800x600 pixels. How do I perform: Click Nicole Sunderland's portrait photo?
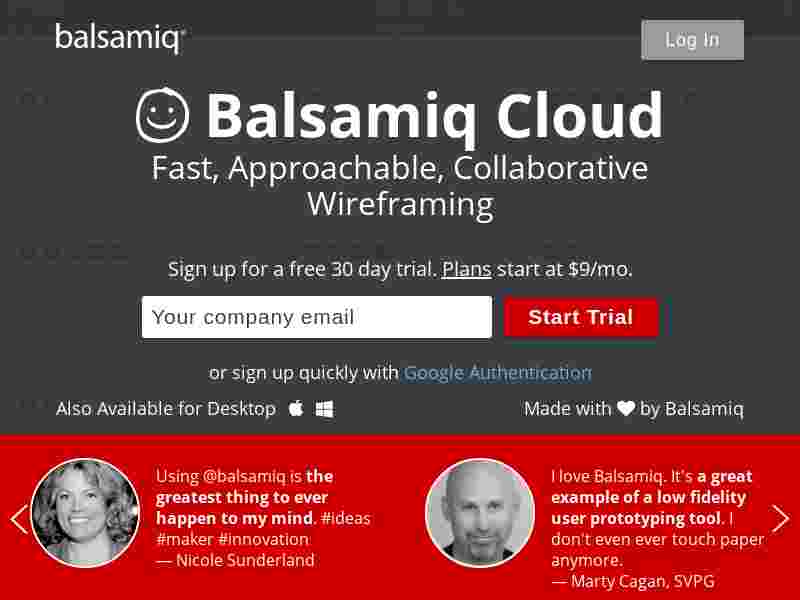85,513
